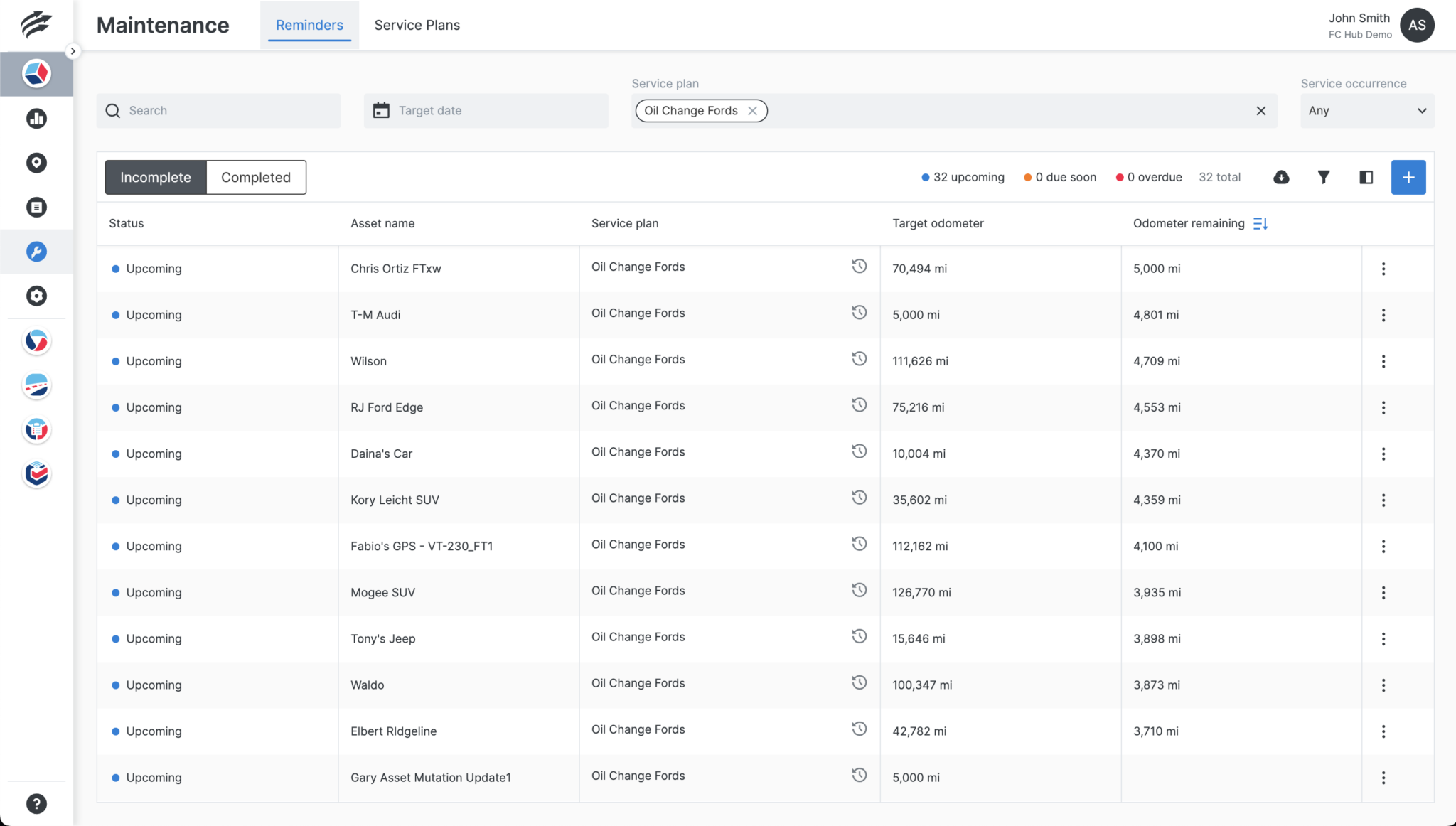Open the Service occurrence dropdown

(1366, 111)
